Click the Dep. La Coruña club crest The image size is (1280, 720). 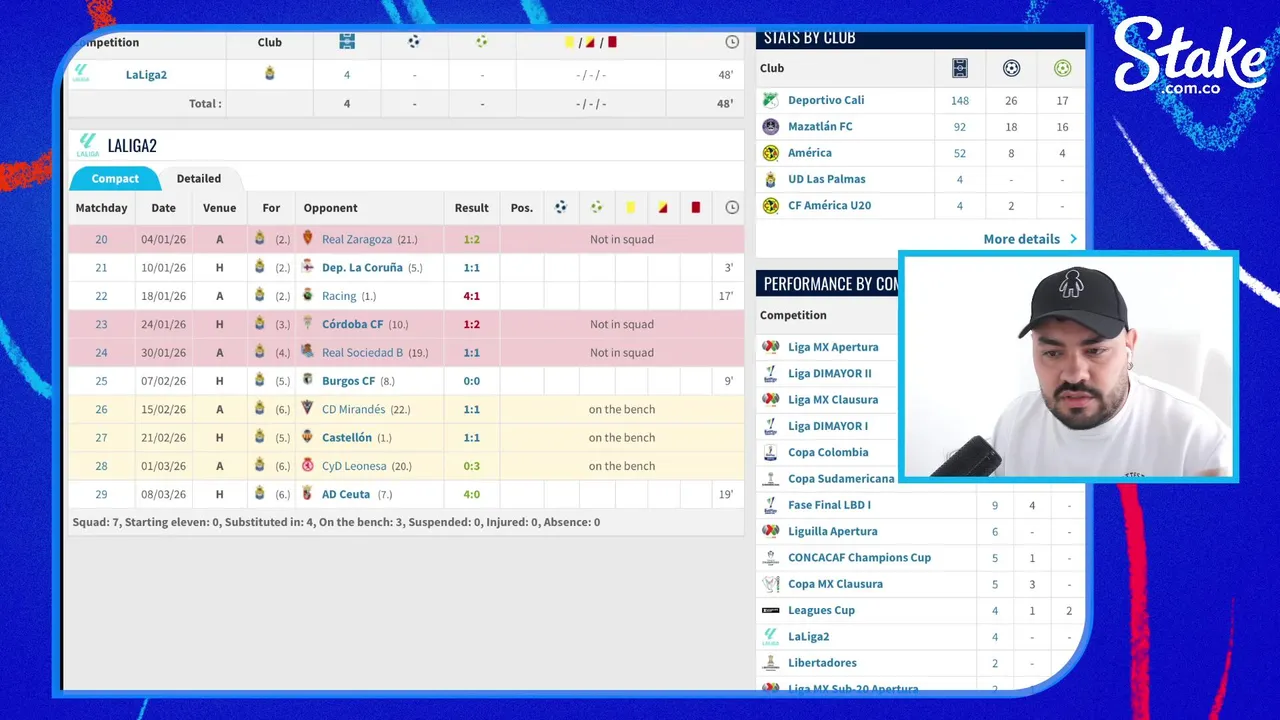point(308,267)
